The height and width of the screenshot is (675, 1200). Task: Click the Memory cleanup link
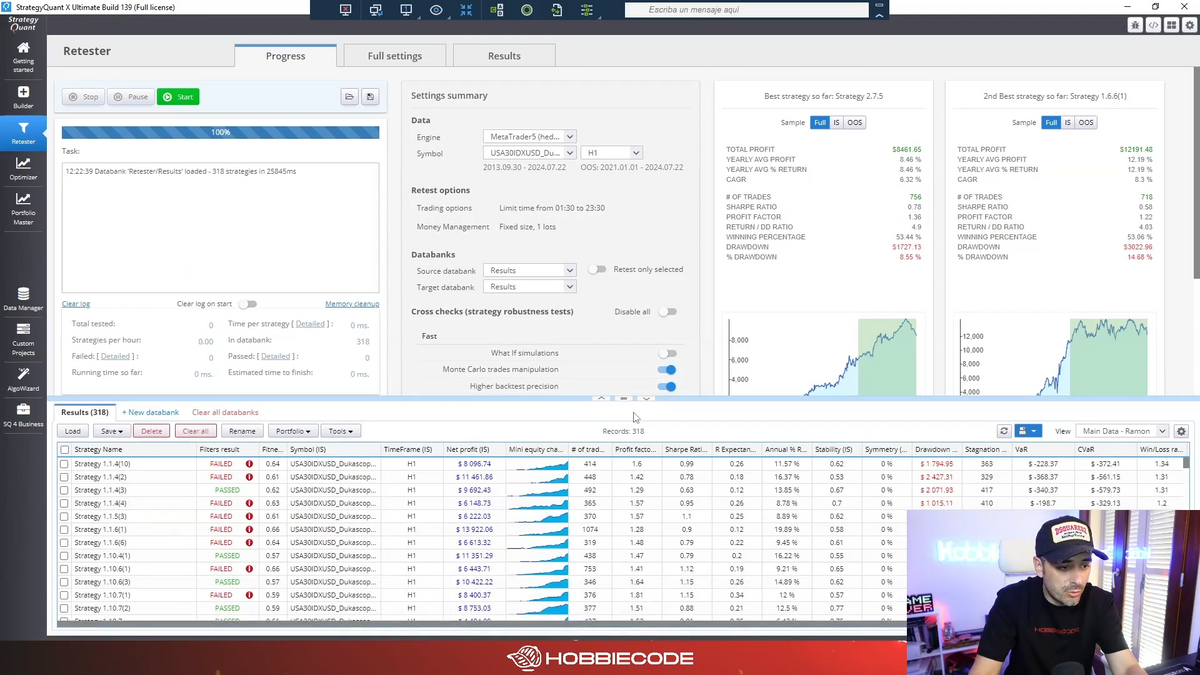coord(352,304)
